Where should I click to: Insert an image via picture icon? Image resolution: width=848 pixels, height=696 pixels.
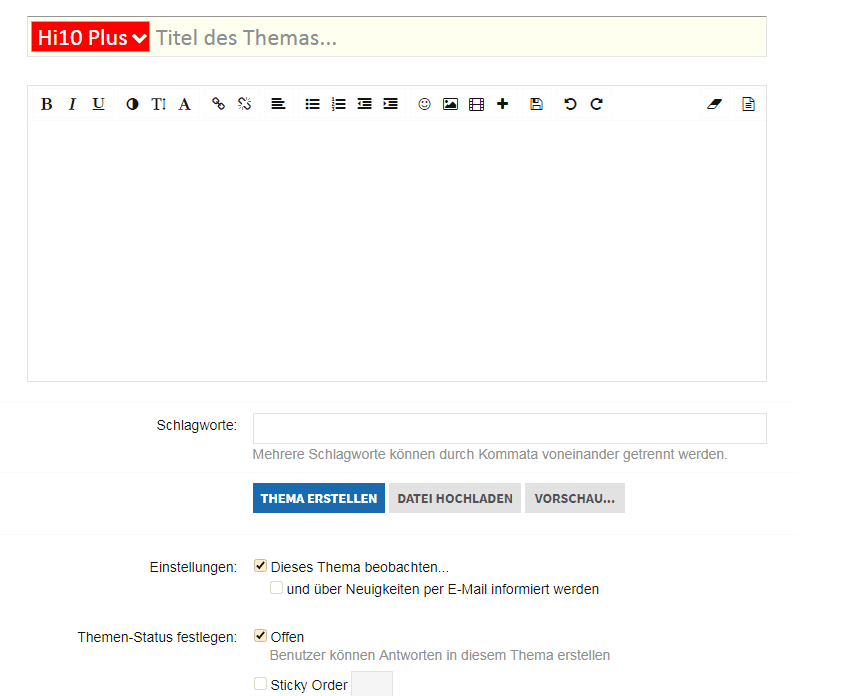450,104
